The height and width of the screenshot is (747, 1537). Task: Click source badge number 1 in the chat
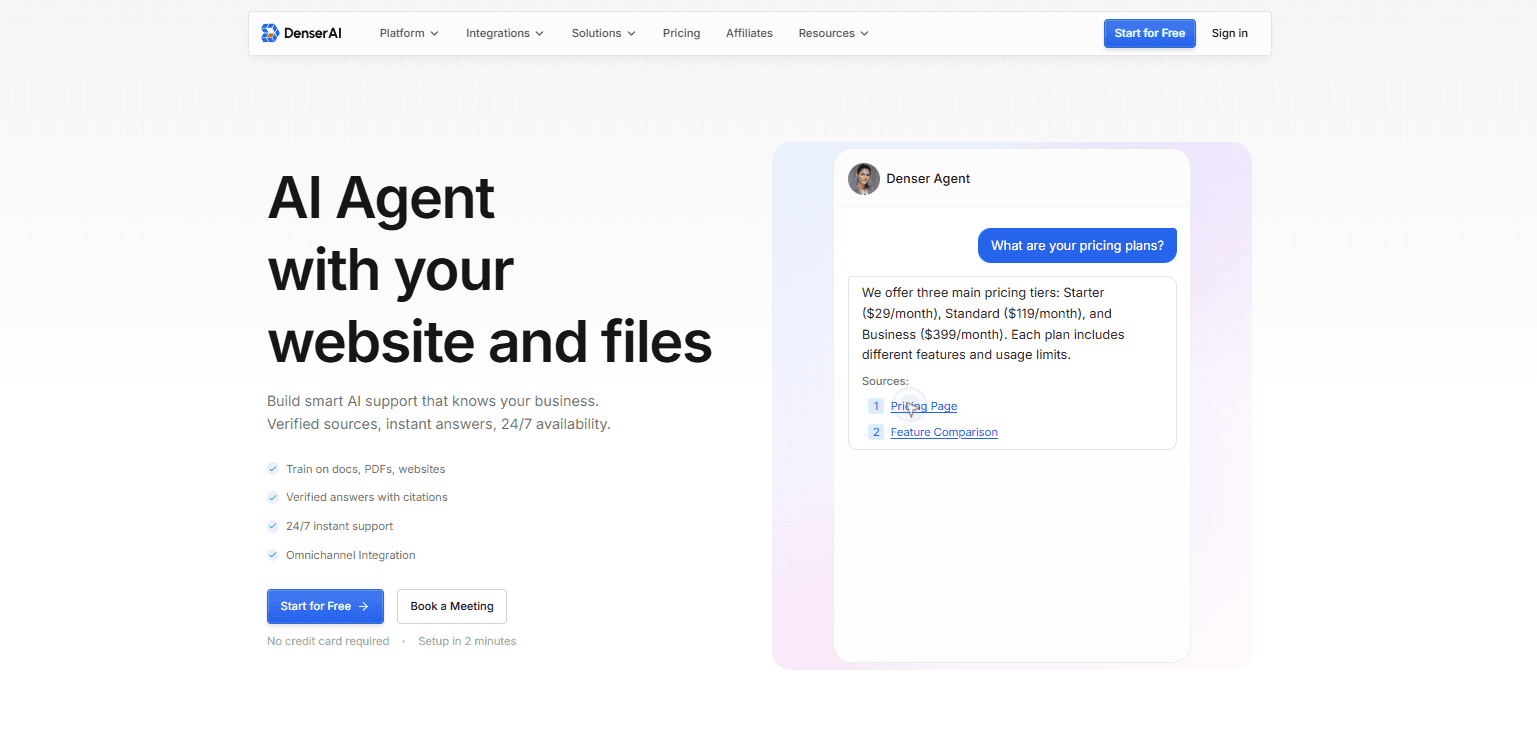point(876,406)
